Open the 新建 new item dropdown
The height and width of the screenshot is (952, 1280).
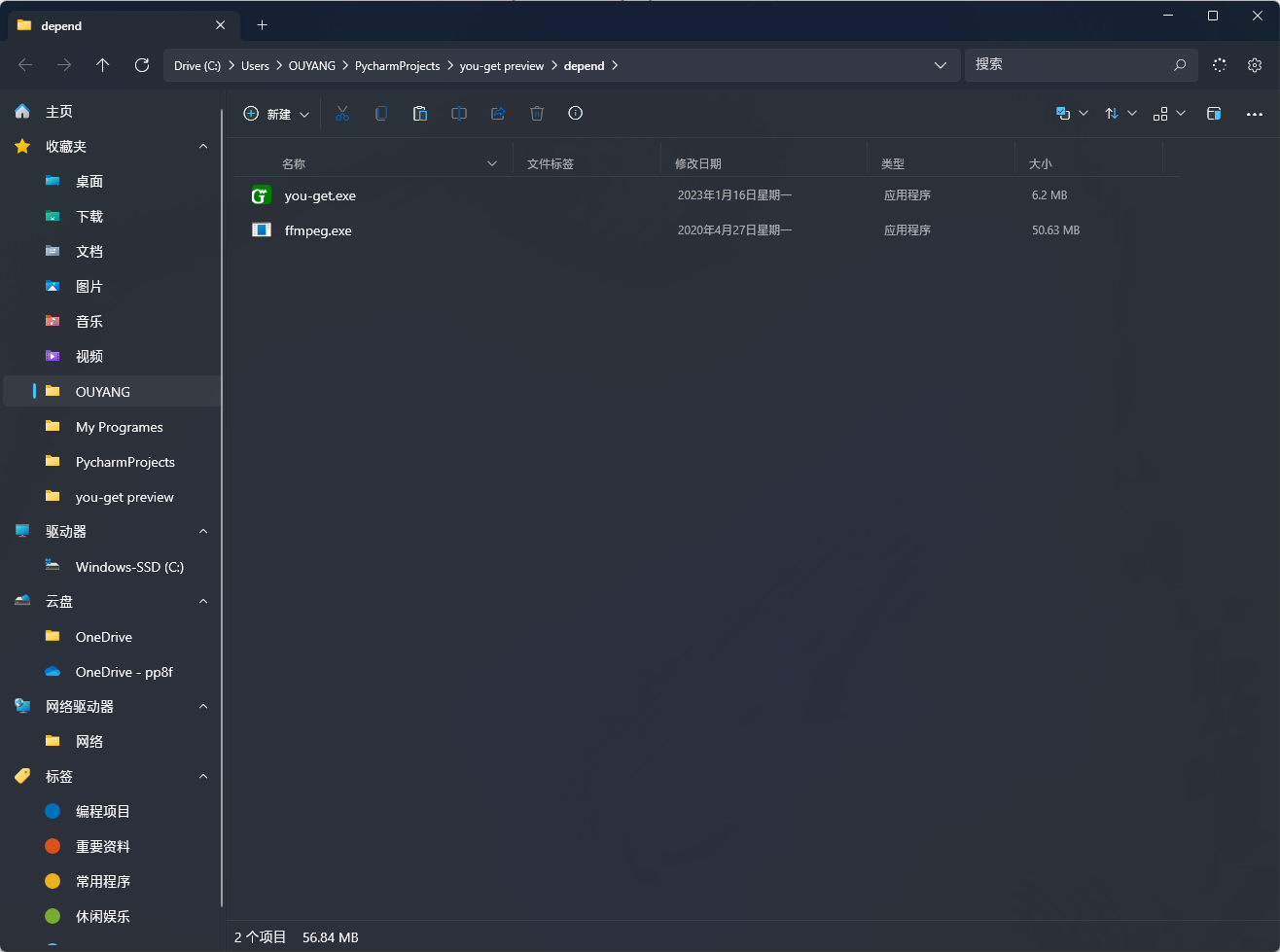click(276, 114)
